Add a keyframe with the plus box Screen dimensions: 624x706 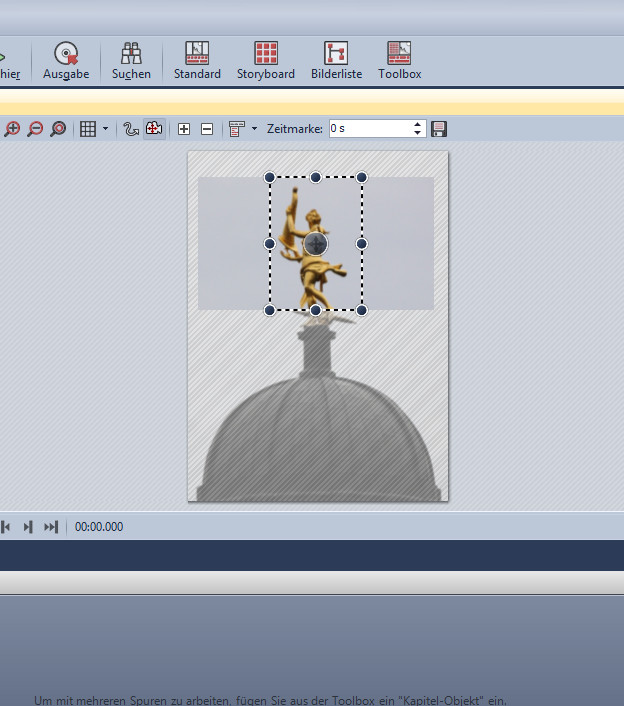[184, 129]
